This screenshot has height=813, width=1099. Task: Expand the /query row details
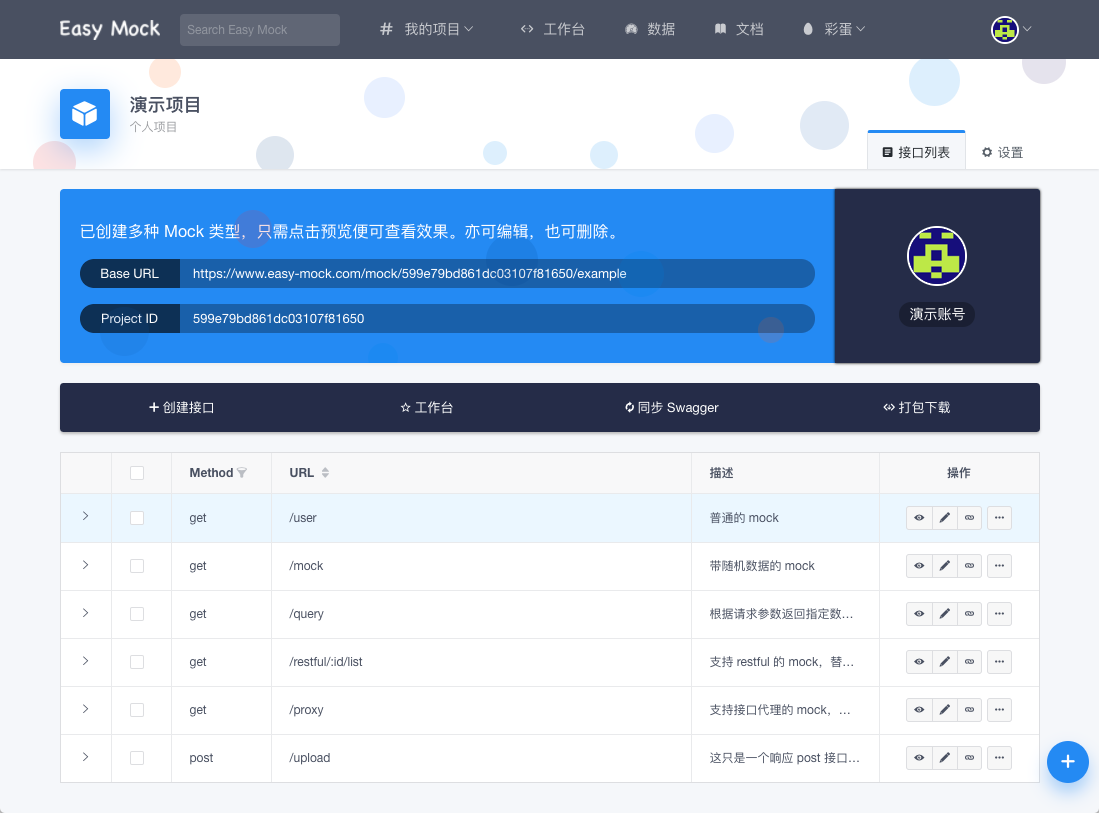click(86, 613)
